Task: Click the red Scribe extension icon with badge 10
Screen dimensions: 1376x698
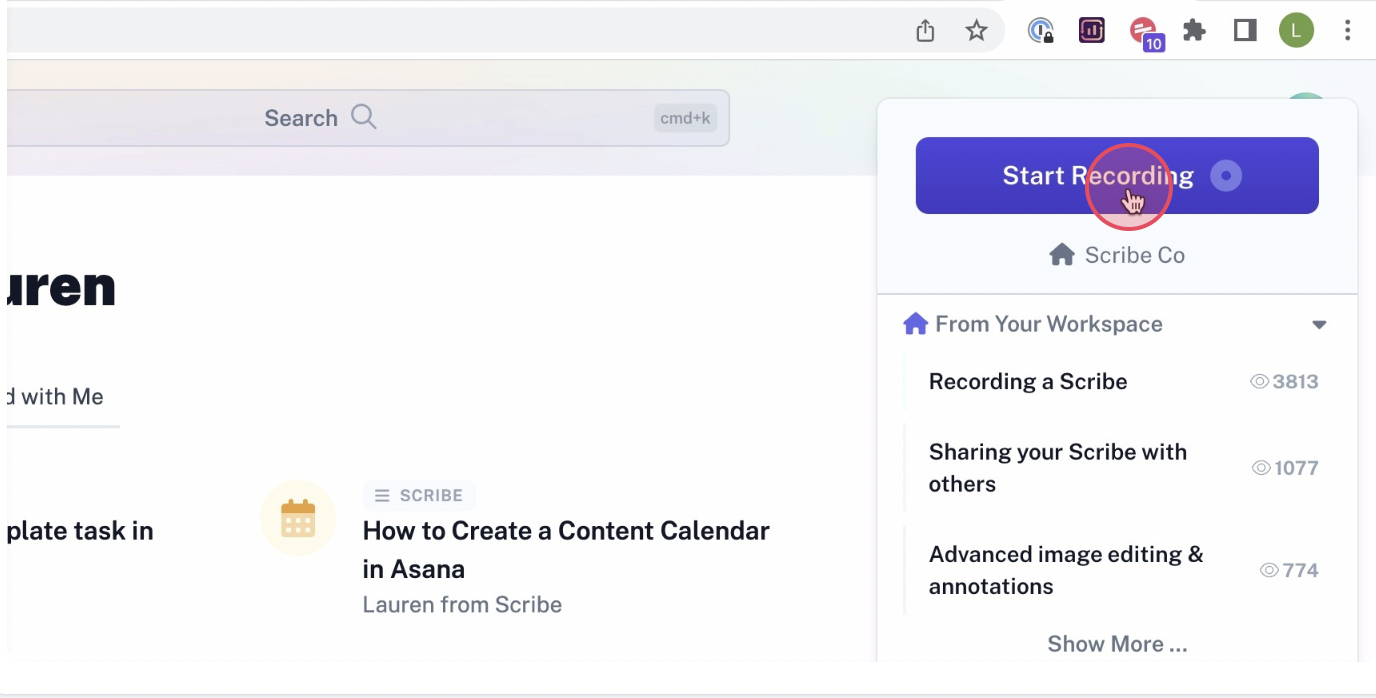Action: pyautogui.click(x=1143, y=31)
